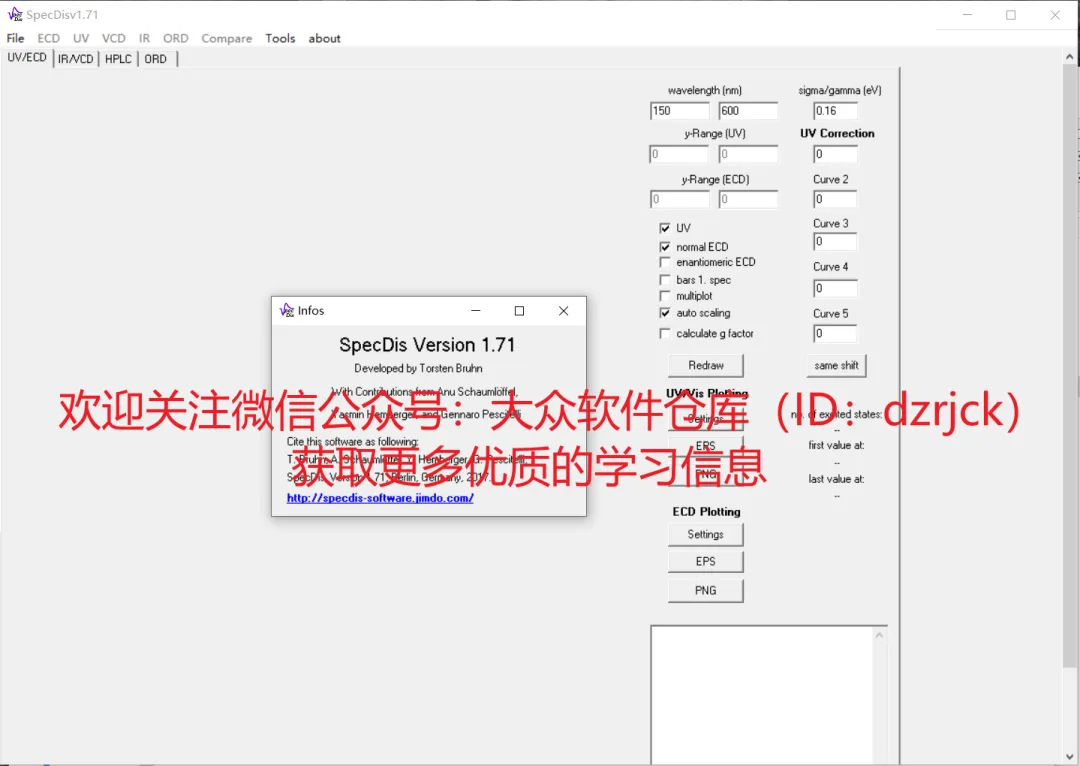Maximize the Infos dialog
1080x766 pixels.
coord(519,311)
